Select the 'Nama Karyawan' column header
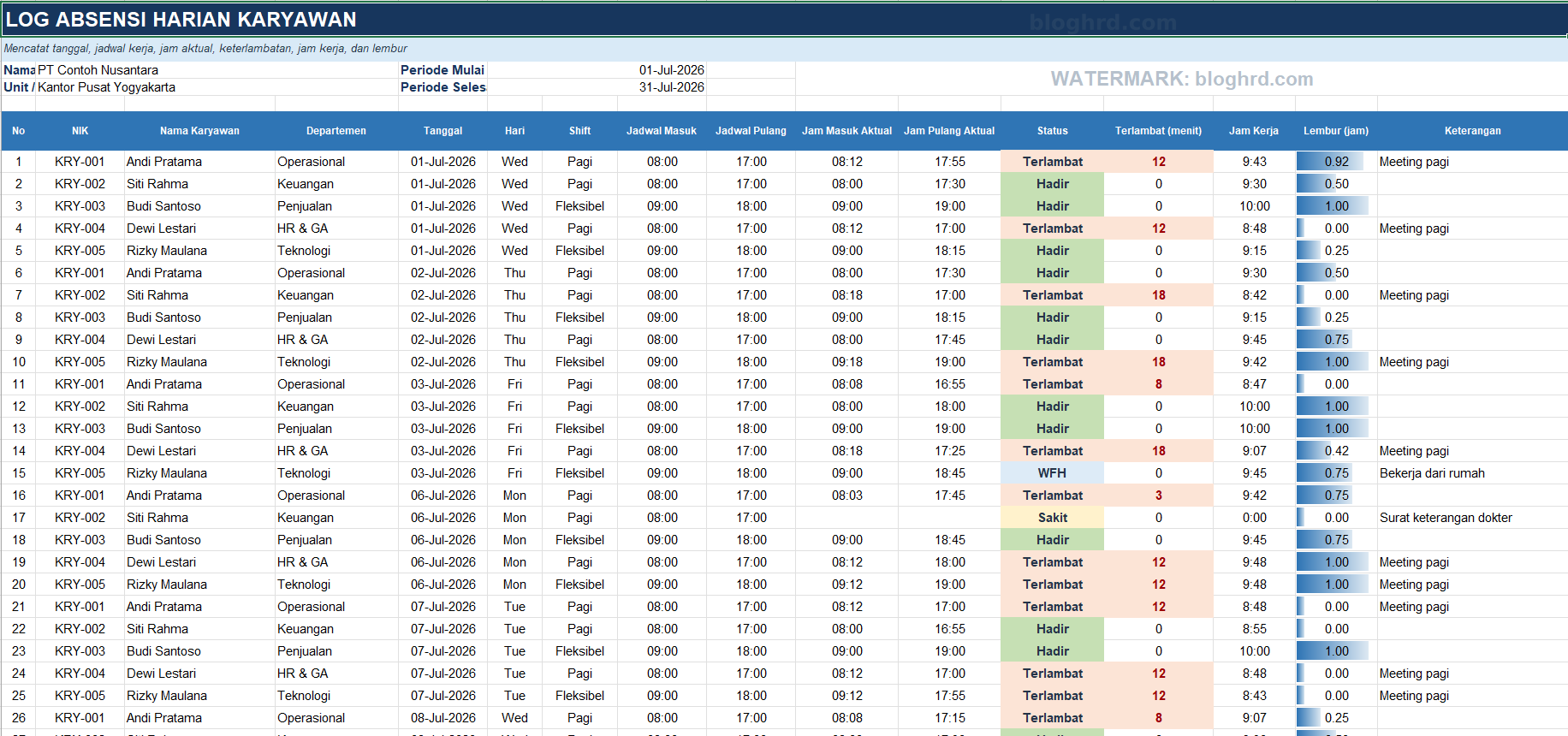Screen dimensions: 1568x736 (x=199, y=131)
